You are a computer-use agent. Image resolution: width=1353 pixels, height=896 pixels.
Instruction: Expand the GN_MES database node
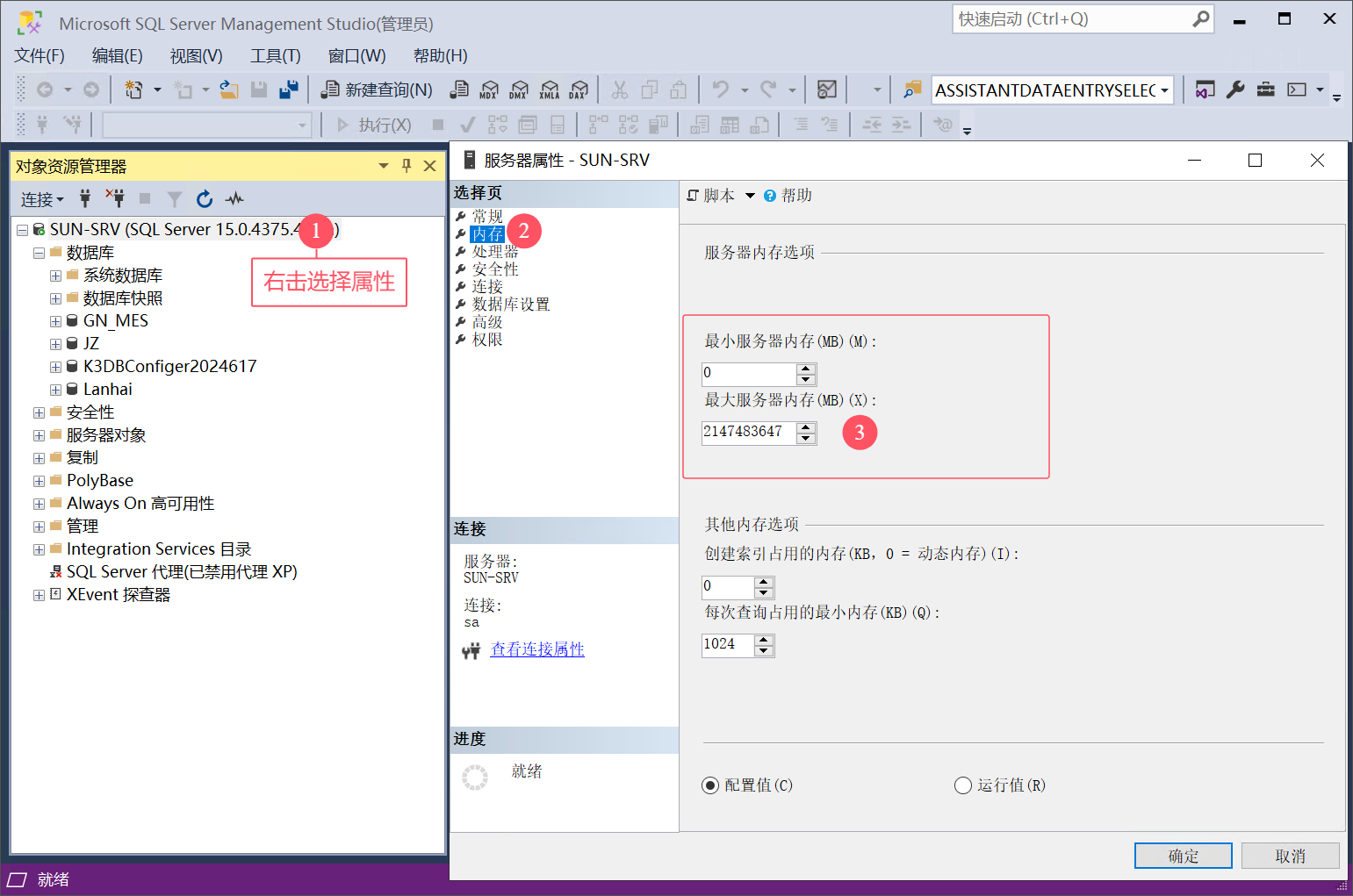pos(55,321)
